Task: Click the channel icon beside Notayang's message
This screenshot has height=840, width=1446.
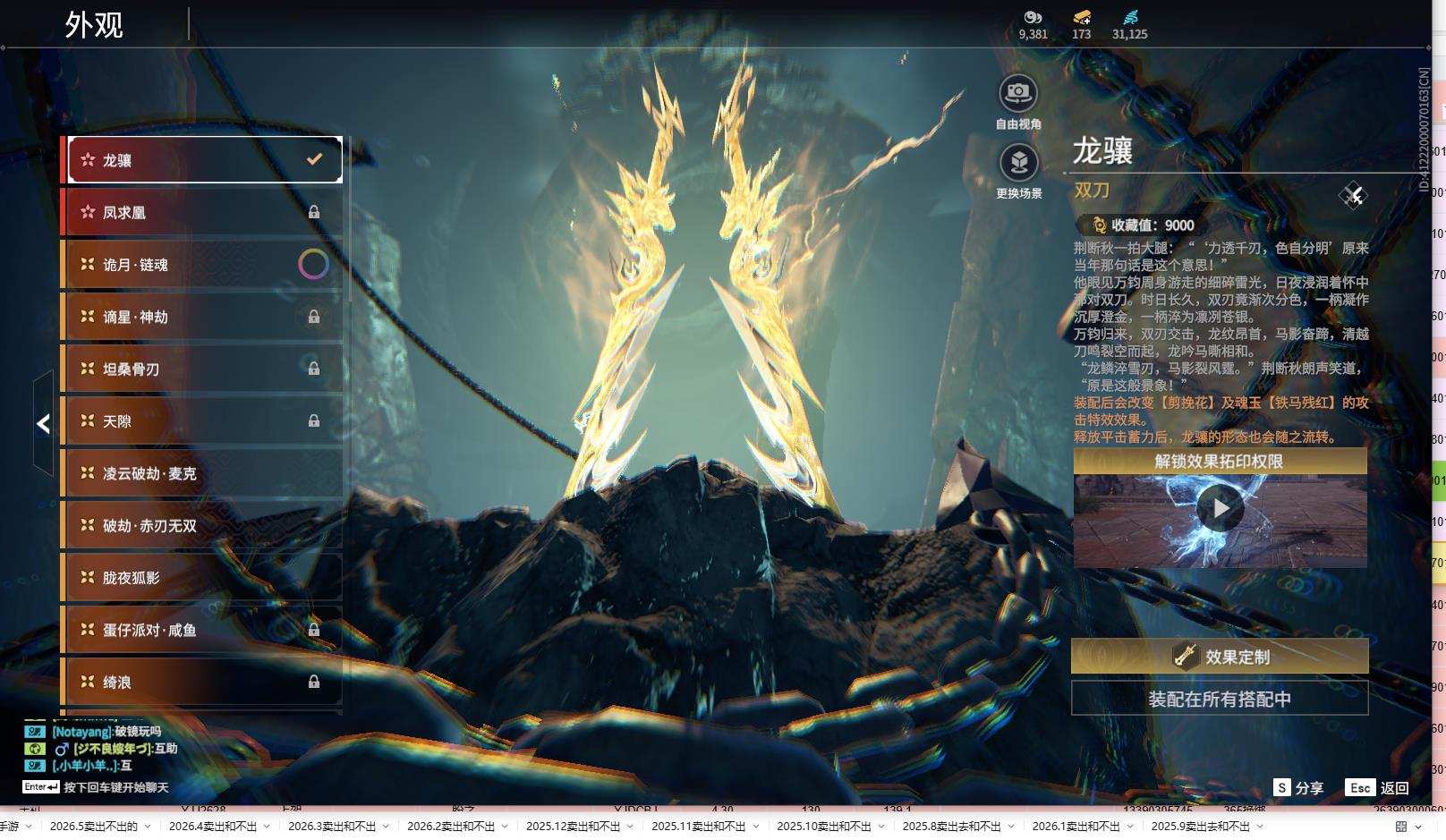Action: coord(35,732)
